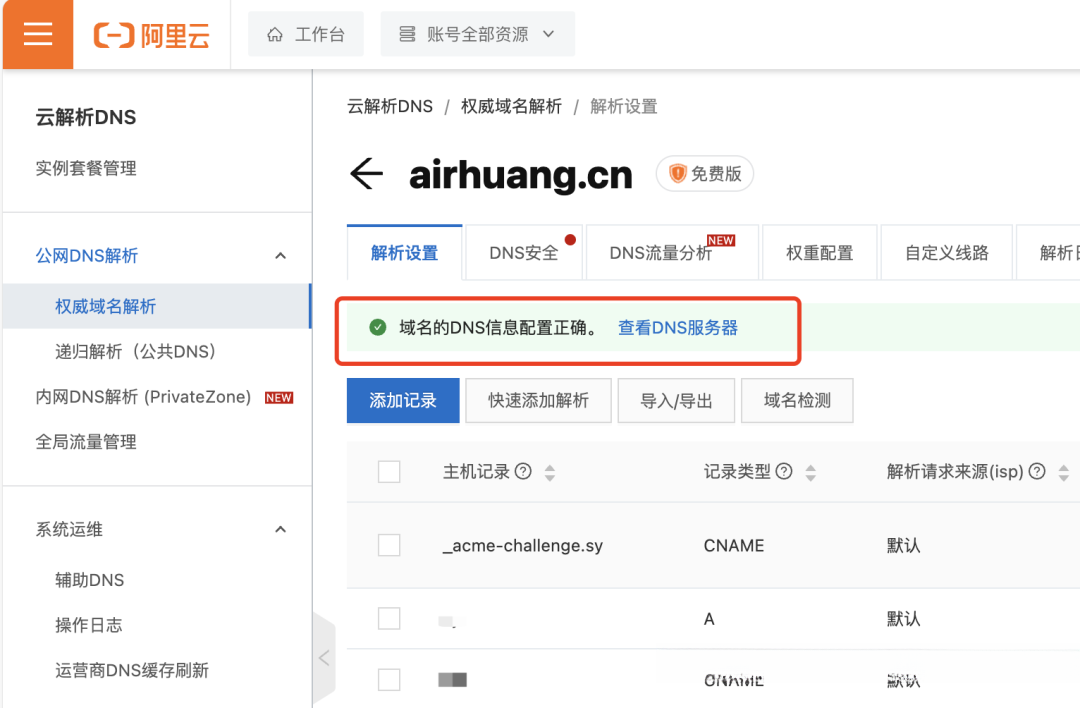Open the 权重配置 tab
Screen dimensions: 1080x708
pos(820,253)
